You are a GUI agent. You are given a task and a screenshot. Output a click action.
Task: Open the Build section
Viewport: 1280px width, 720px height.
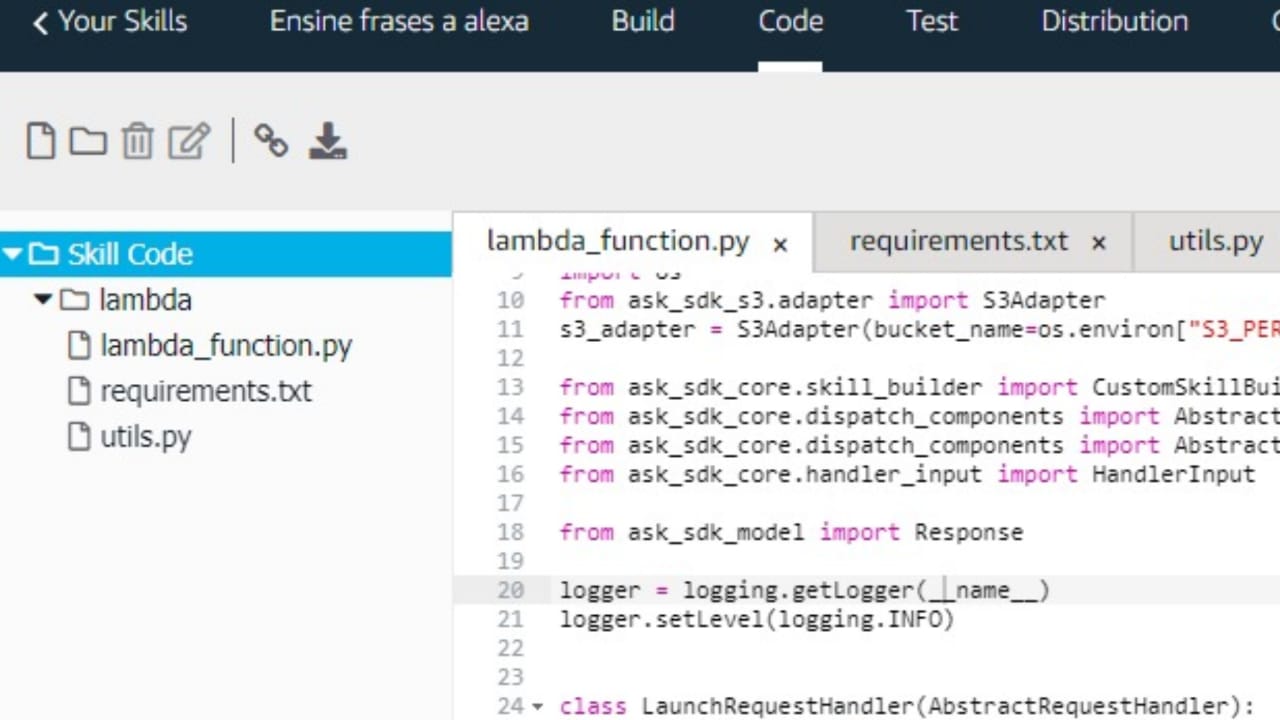(x=643, y=21)
